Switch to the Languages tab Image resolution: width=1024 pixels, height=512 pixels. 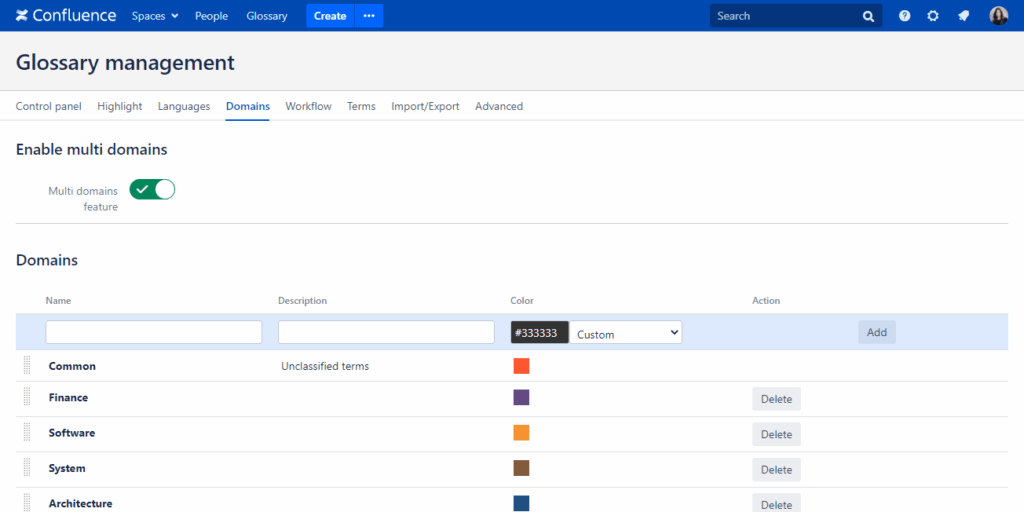pos(184,106)
